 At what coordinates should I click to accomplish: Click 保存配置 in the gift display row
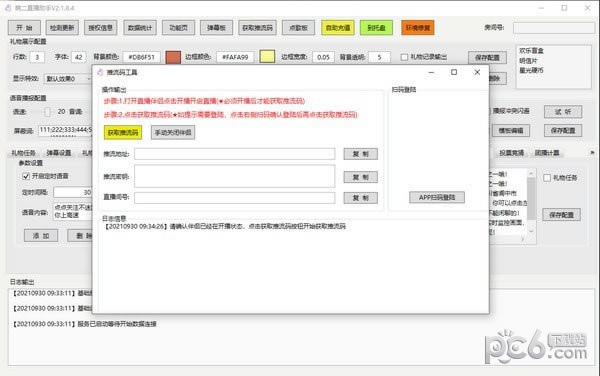(x=487, y=57)
